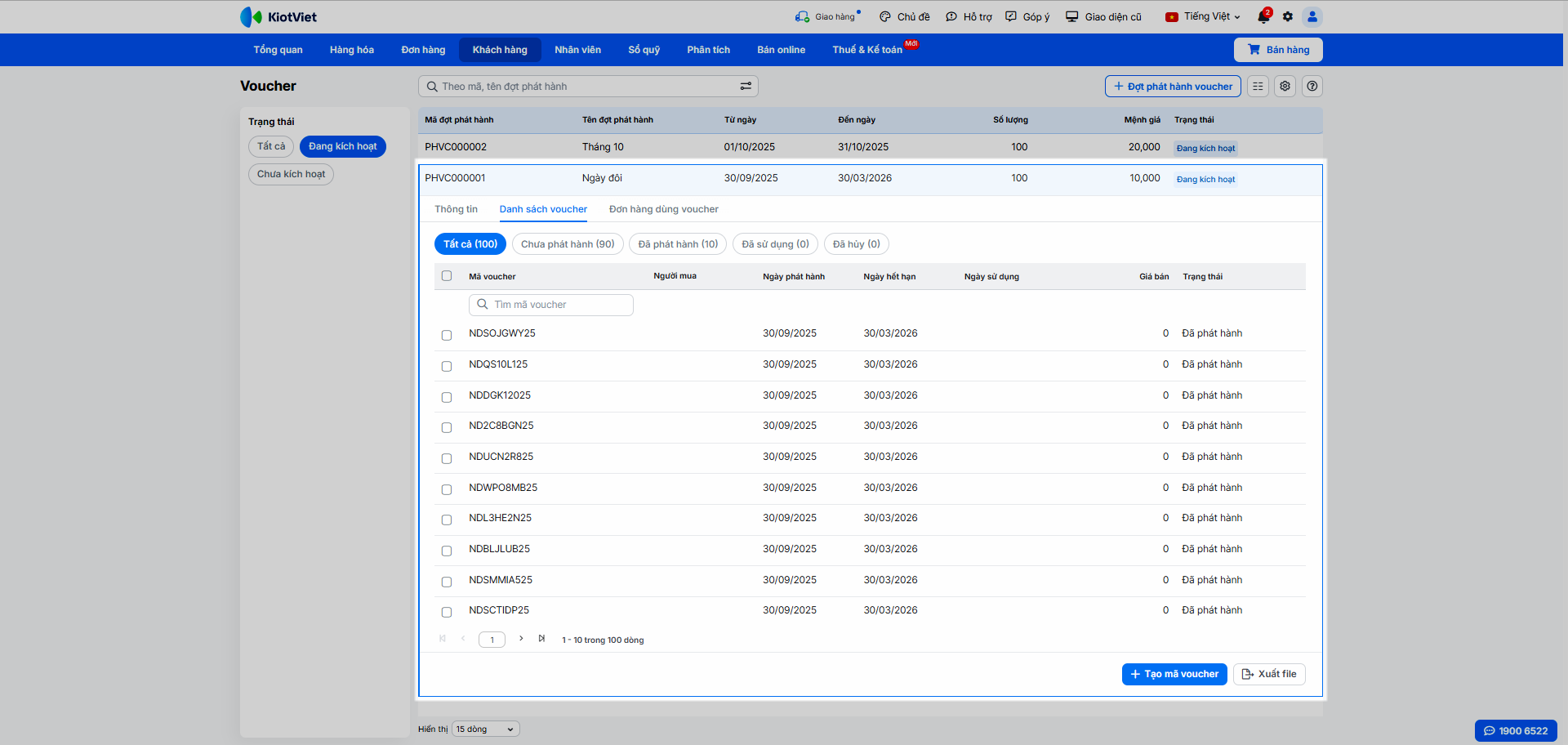Screen dimensions: 1568x745
Task: Go to next page of vouchers
Action: click(x=521, y=639)
